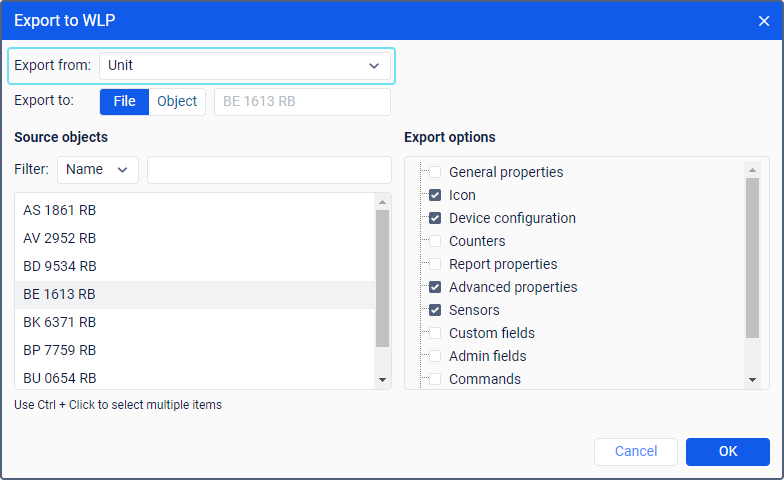Open the Filter Name dropdown
Image resolution: width=784 pixels, height=480 pixels.
(x=97, y=170)
